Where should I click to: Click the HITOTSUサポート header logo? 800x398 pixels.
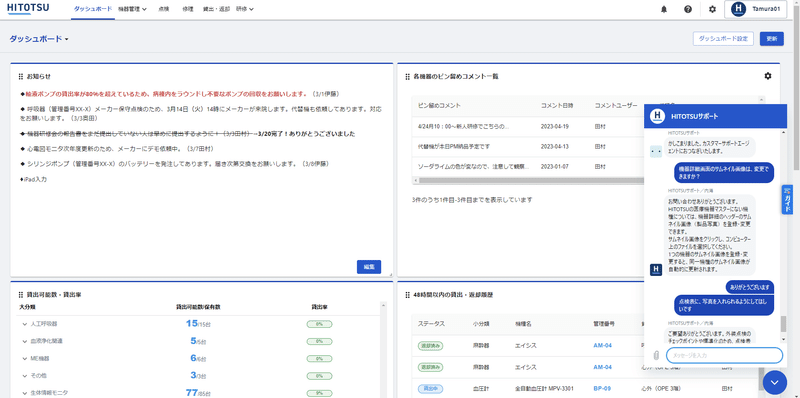[x=658, y=116]
